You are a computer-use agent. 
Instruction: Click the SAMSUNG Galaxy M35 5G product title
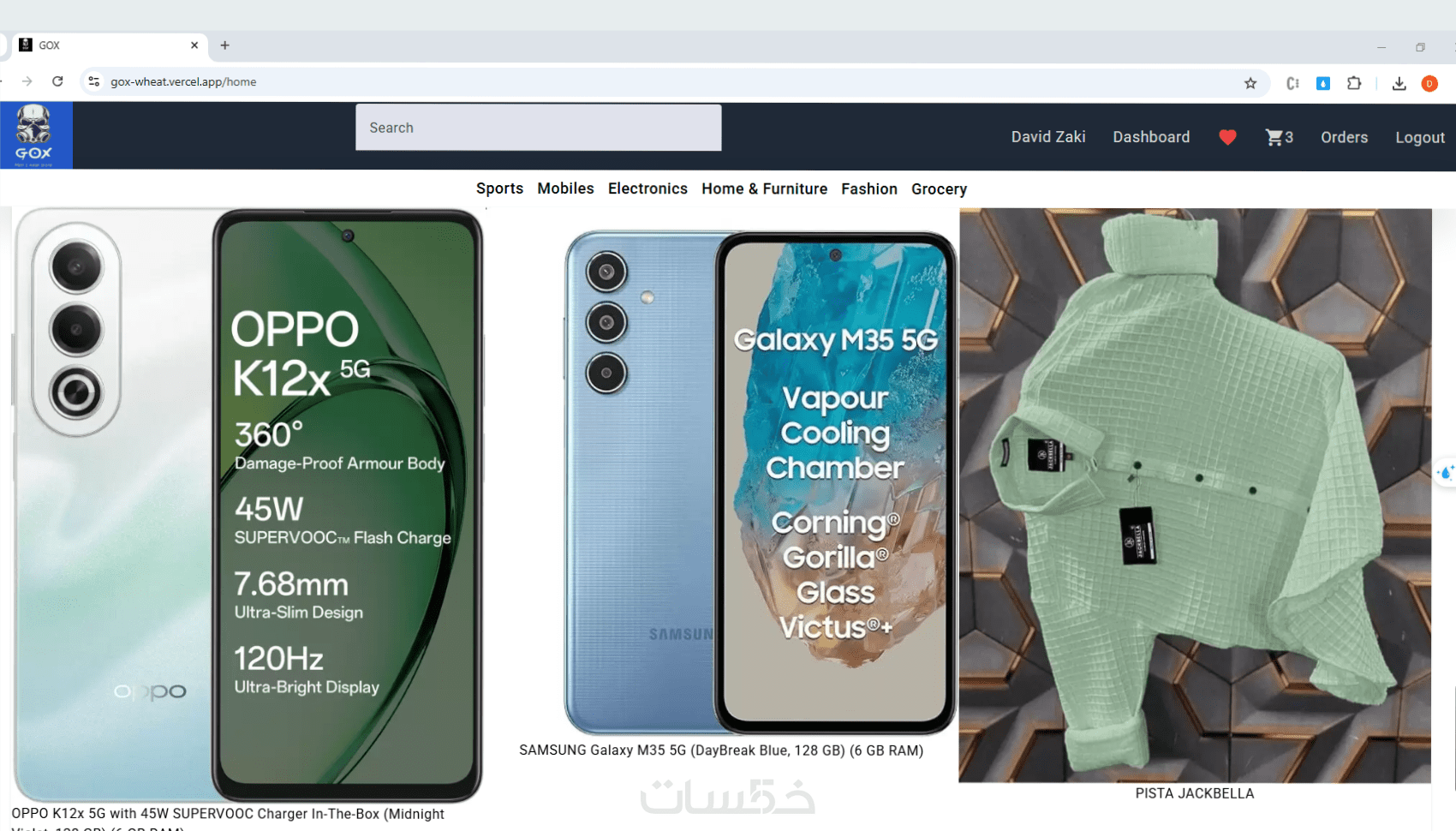point(721,750)
